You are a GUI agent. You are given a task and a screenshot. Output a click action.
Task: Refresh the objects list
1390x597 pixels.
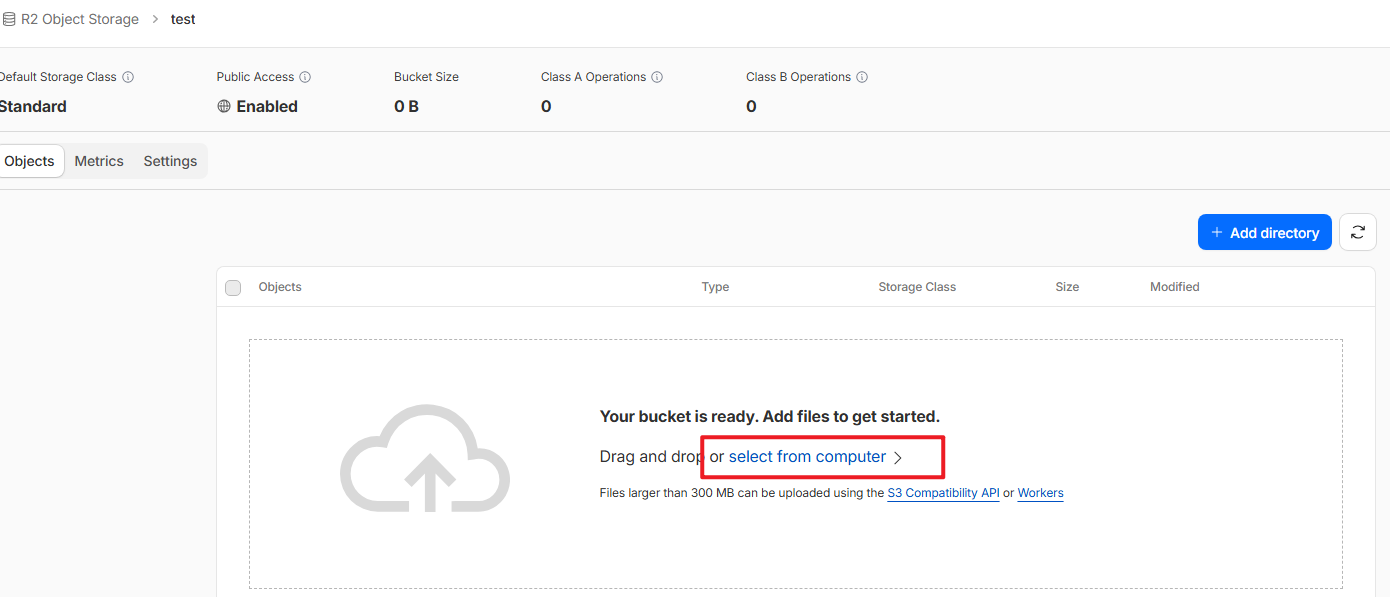point(1357,232)
